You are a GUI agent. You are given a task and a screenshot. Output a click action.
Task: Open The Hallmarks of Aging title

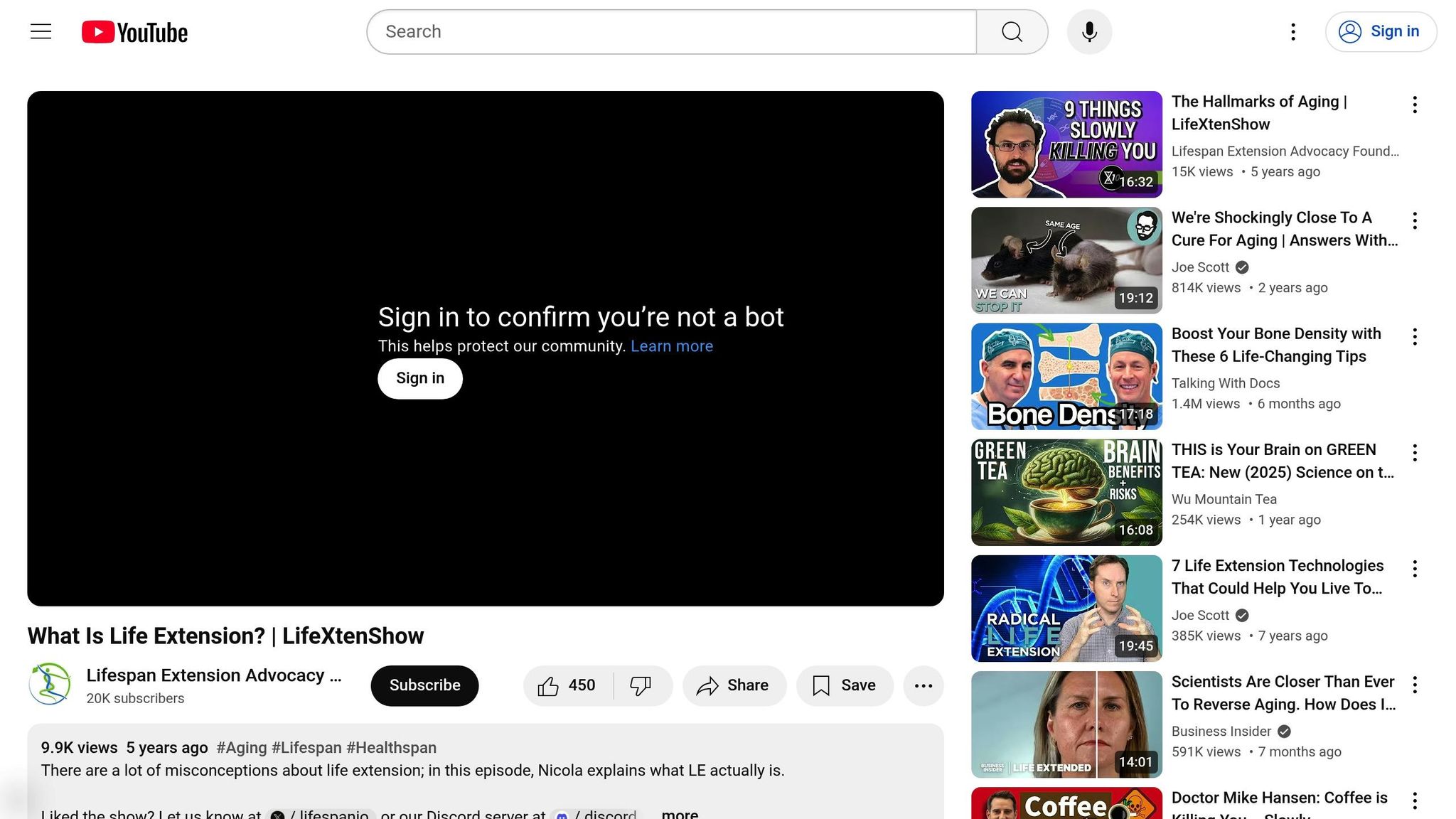1259,113
